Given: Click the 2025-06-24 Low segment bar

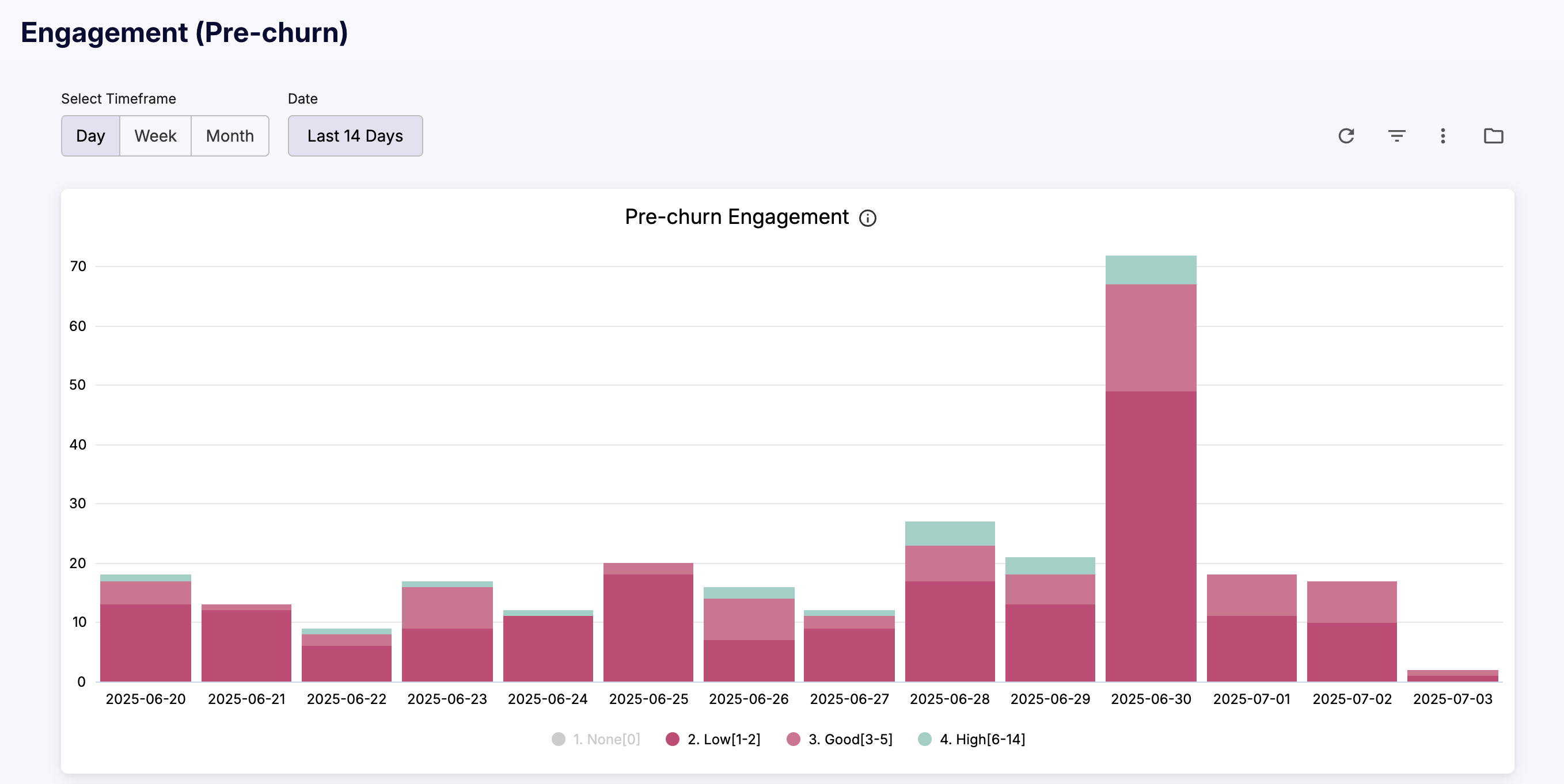Looking at the screenshot, I should 548,649.
